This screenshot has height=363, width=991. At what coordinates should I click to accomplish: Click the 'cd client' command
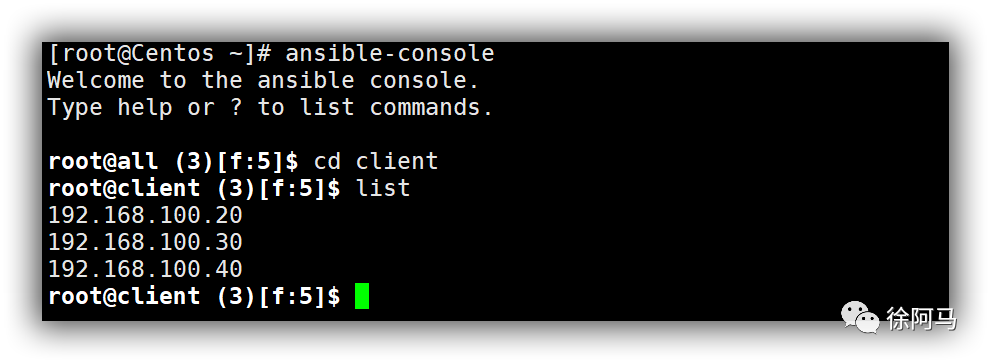click(x=376, y=161)
